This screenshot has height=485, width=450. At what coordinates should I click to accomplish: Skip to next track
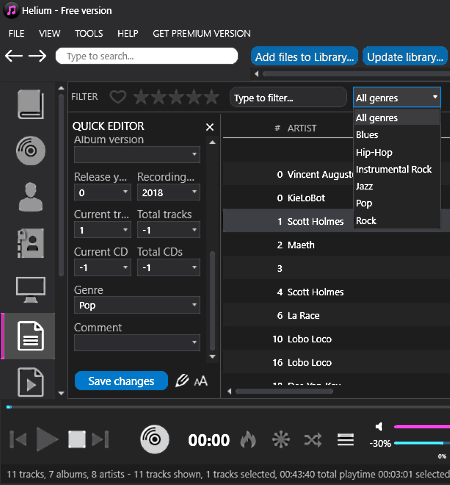click(x=100, y=439)
